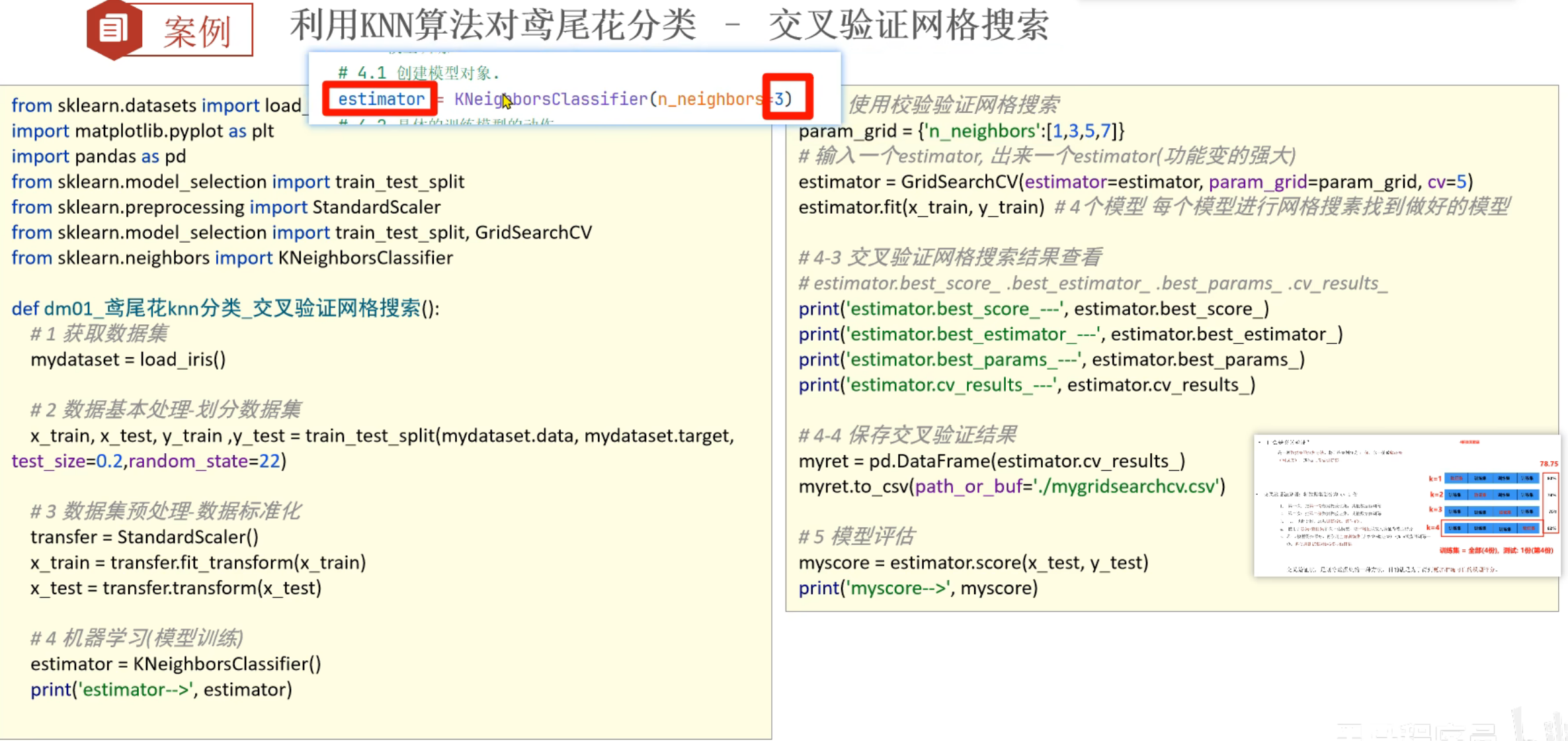Click KNeighborsClassifier in the popup snippet
The height and width of the screenshot is (741, 1568).
[x=550, y=99]
